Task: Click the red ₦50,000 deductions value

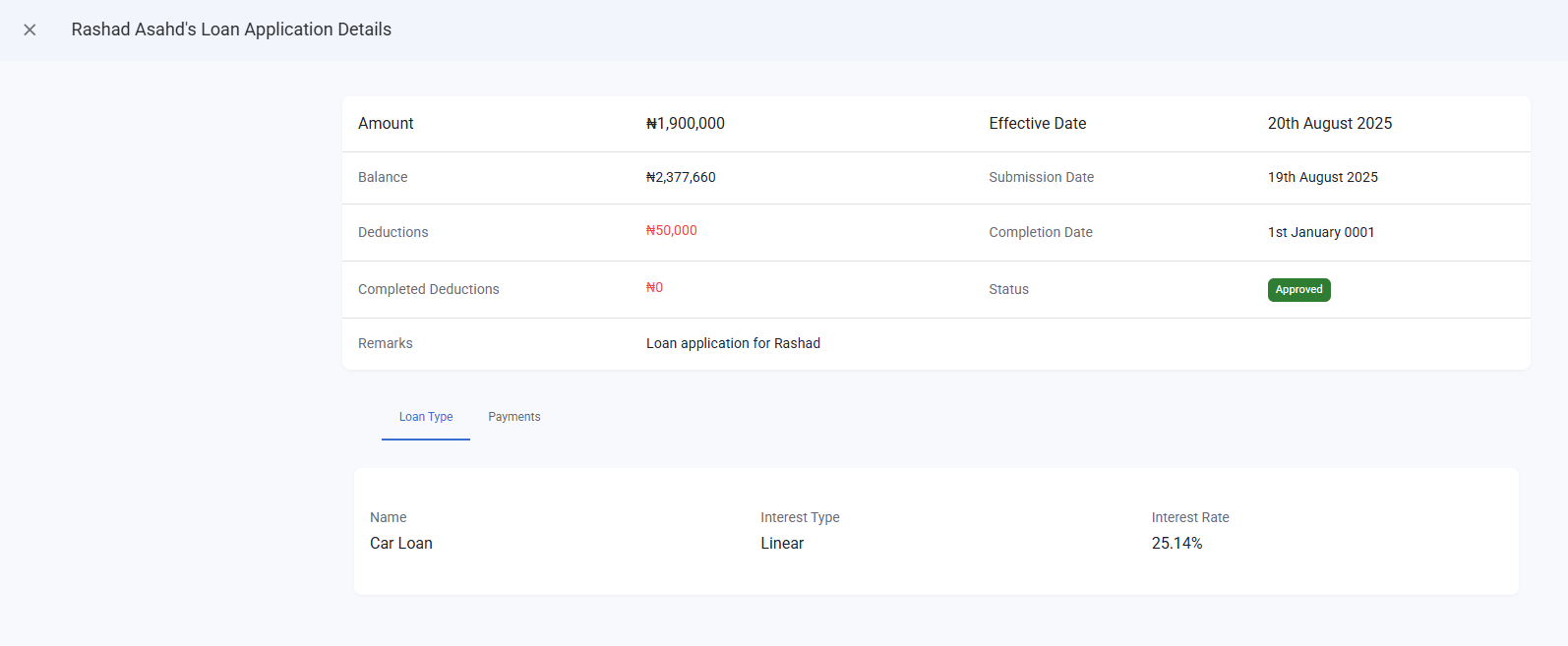Action: (x=671, y=231)
